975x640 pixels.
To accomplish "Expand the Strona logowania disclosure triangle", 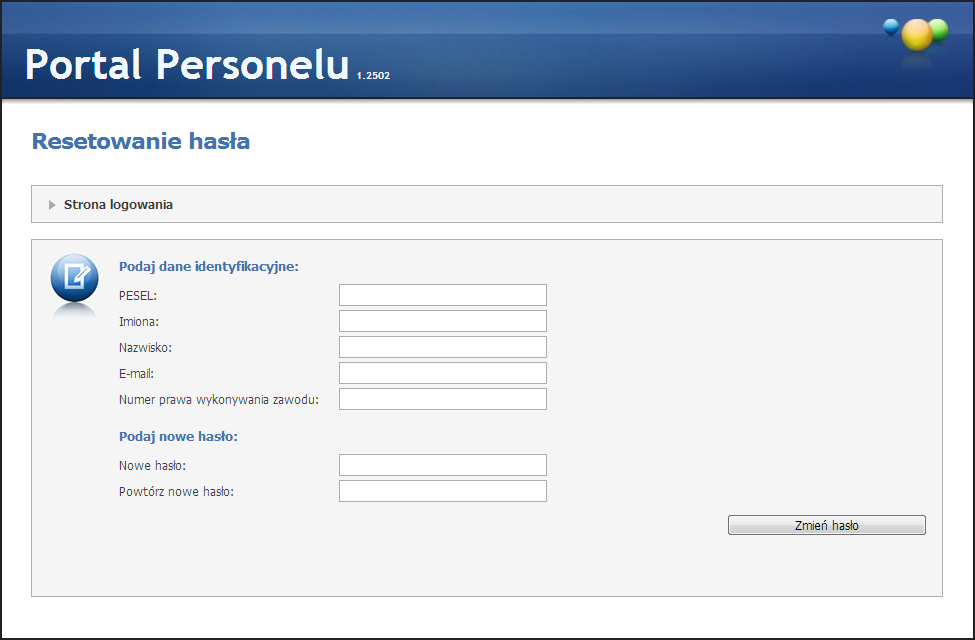I will tap(52, 205).
